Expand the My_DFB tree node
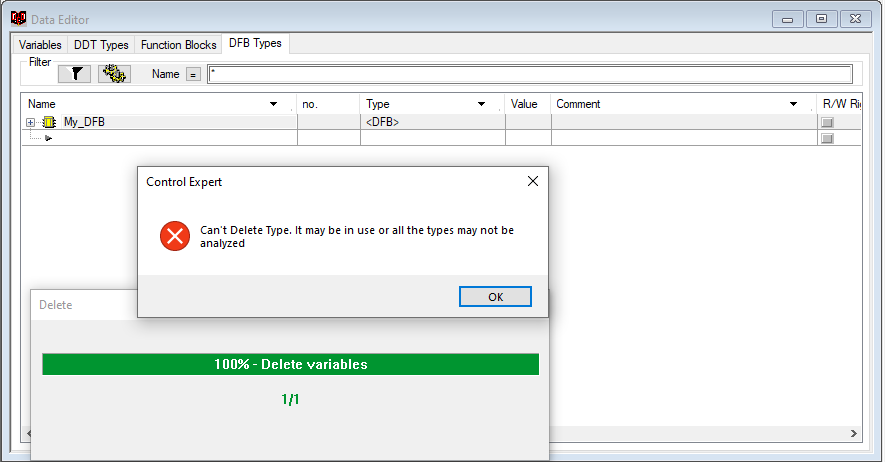The image size is (885, 462). (30, 122)
